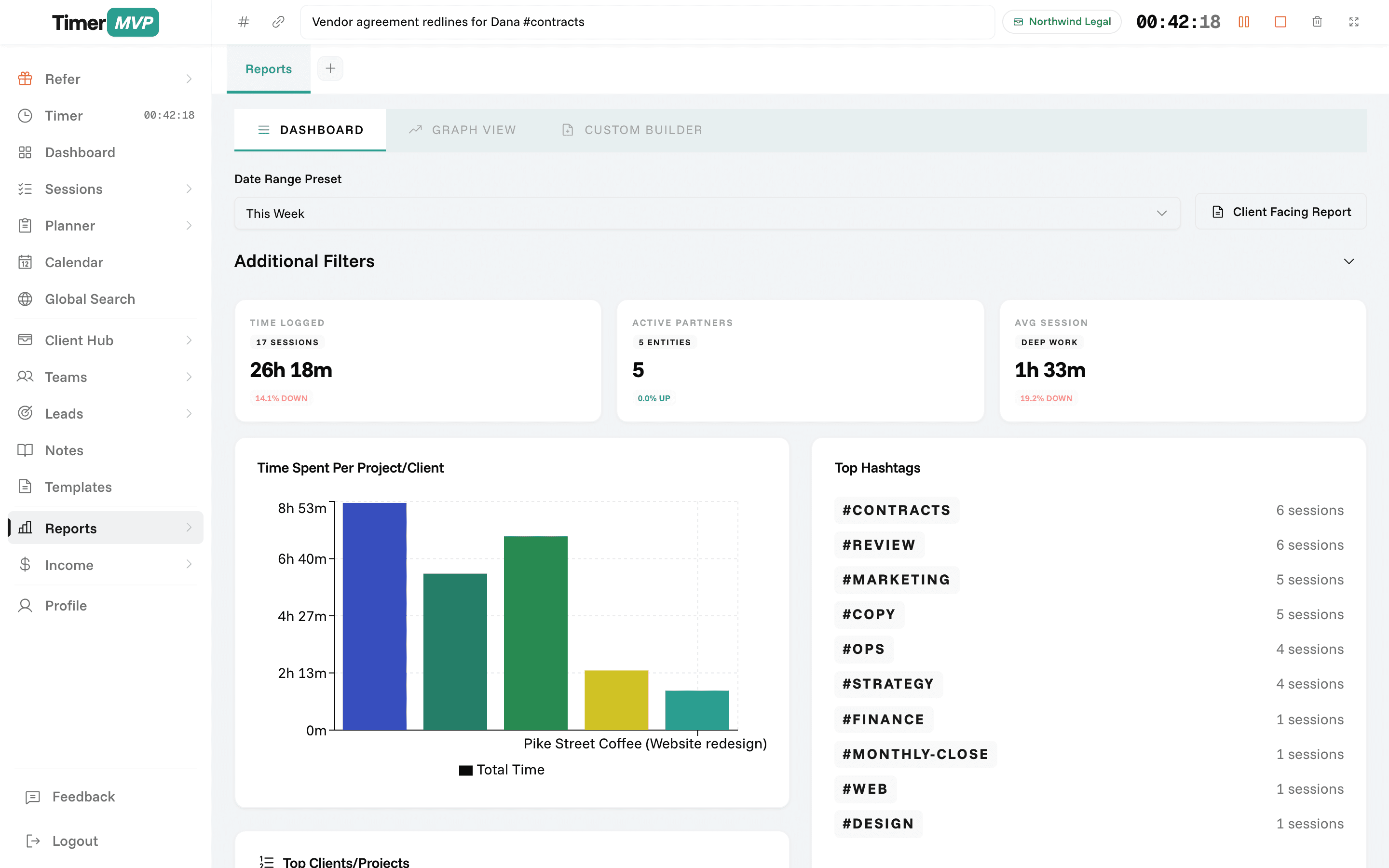Image resolution: width=1389 pixels, height=868 pixels.
Task: Expand the Client Hub submenu chevron
Action: [x=189, y=340]
